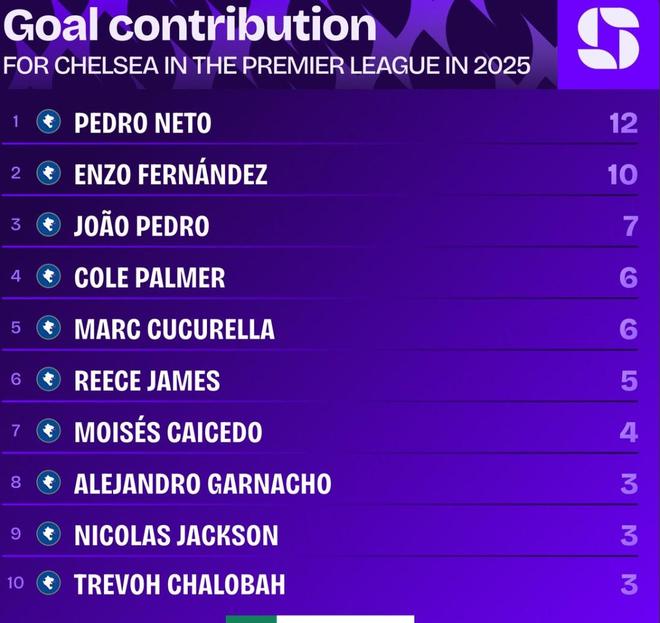Click the Chelsea badge beside Marc Cucurella
The width and height of the screenshot is (660, 623).
coord(48,328)
